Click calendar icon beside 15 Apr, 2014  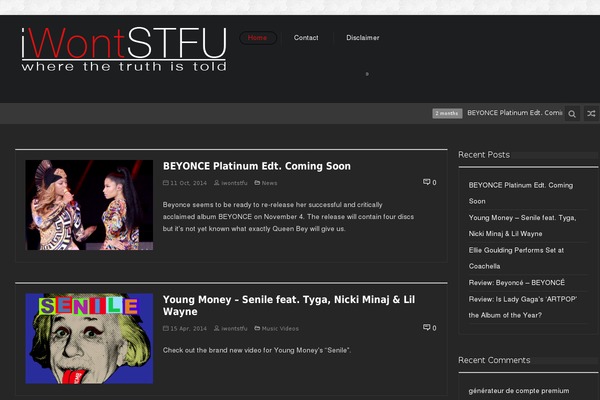(166, 328)
